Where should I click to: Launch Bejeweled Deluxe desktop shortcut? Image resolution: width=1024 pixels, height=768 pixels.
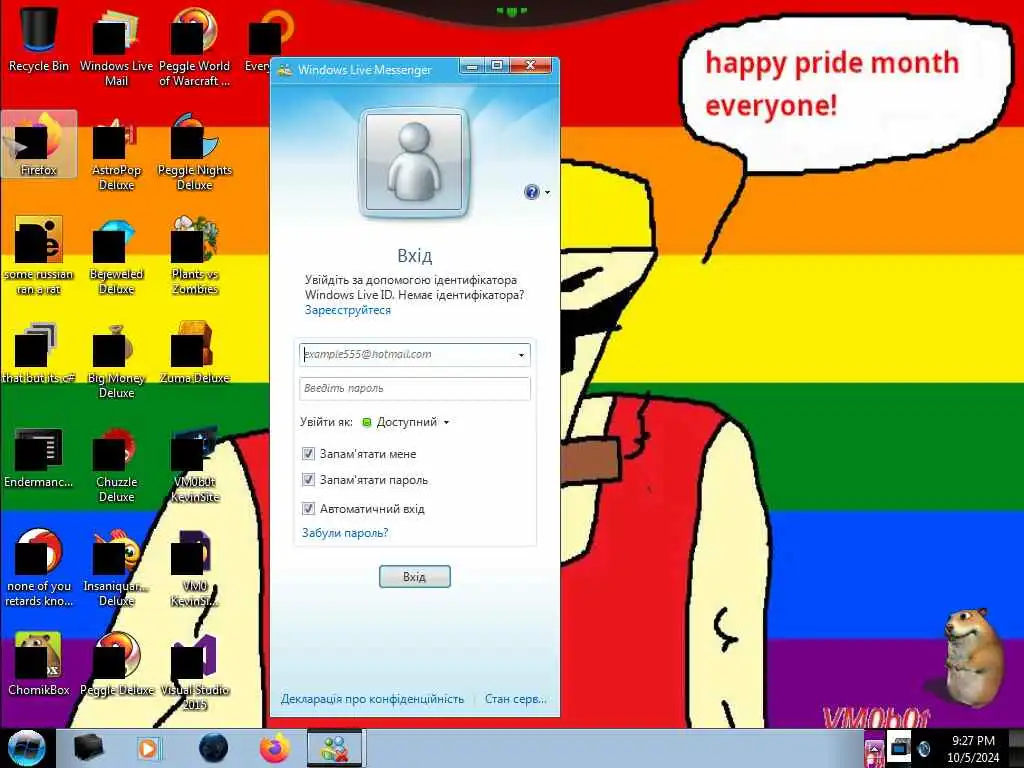[116, 255]
